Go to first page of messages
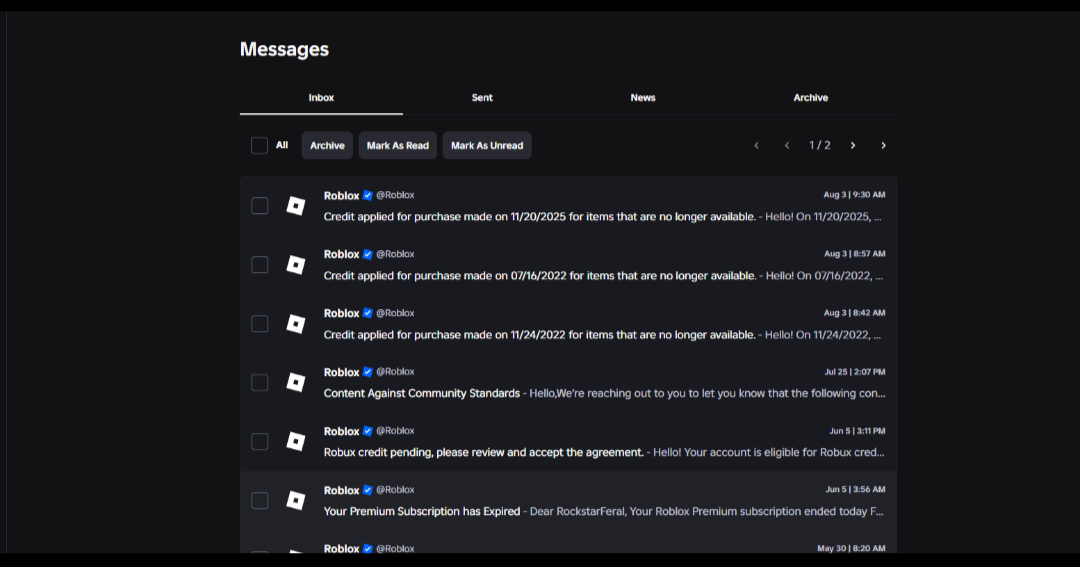 pos(756,145)
